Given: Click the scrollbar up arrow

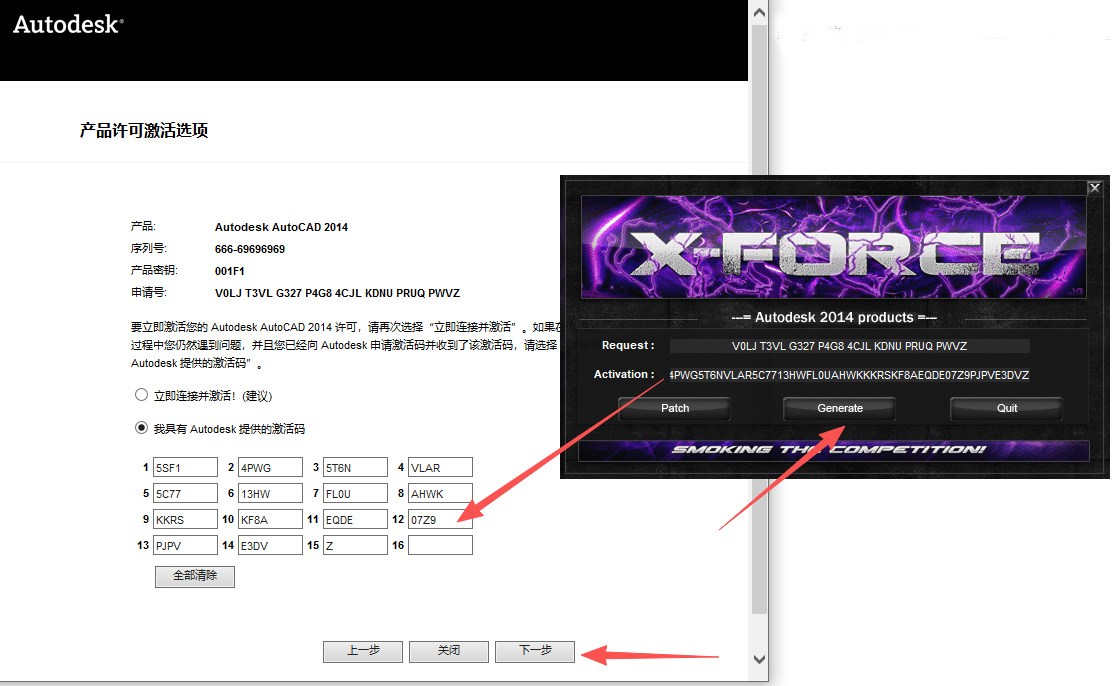Looking at the screenshot, I should pos(759,12).
